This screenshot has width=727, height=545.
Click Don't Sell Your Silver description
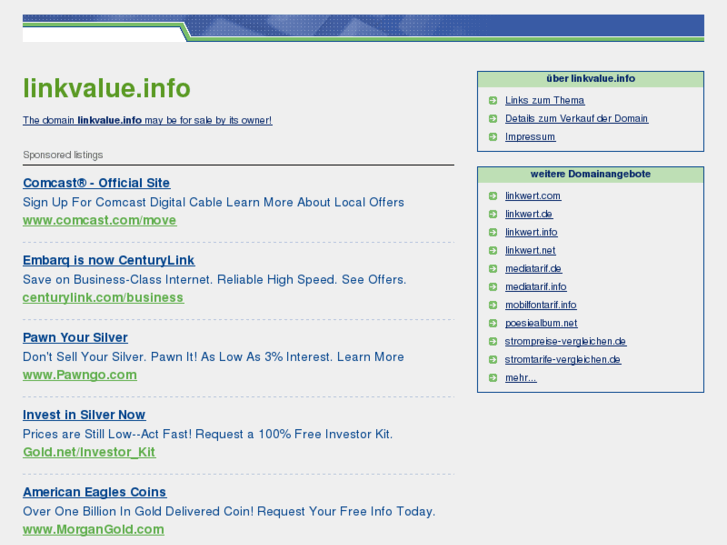213,357
